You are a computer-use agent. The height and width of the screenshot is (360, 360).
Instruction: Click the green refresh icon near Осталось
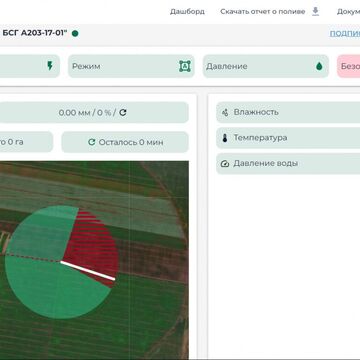pos(92,142)
